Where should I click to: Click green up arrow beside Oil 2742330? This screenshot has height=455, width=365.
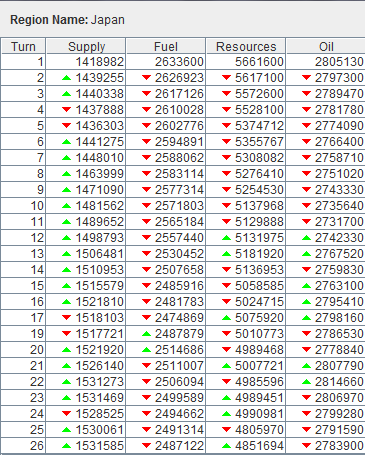tap(306, 238)
